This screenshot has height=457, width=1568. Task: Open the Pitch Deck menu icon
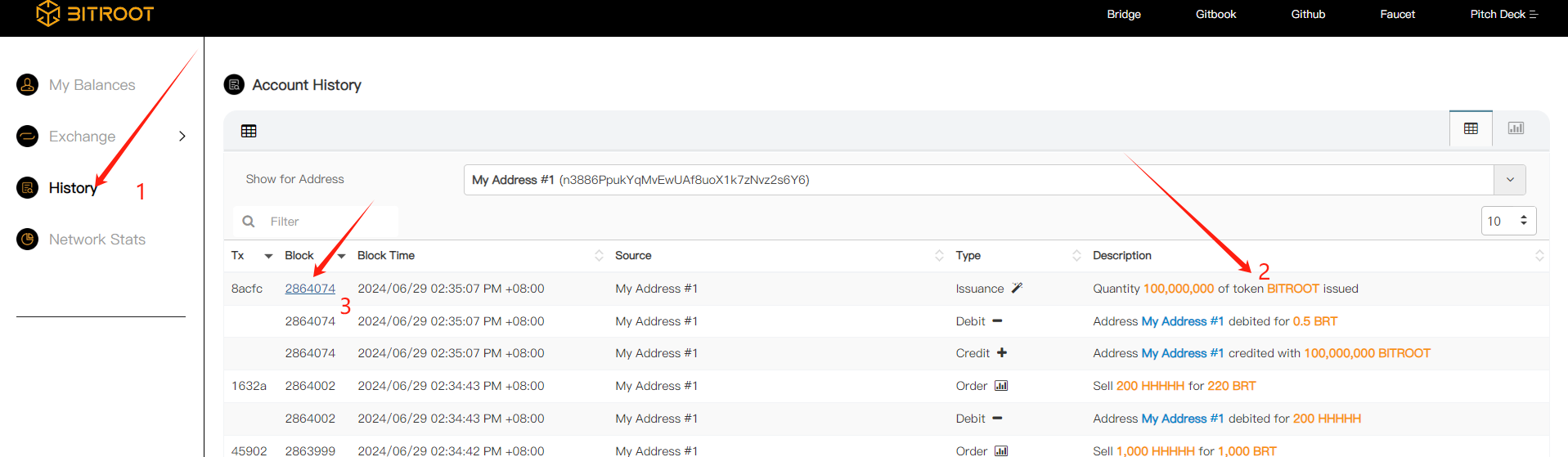coord(1534,15)
